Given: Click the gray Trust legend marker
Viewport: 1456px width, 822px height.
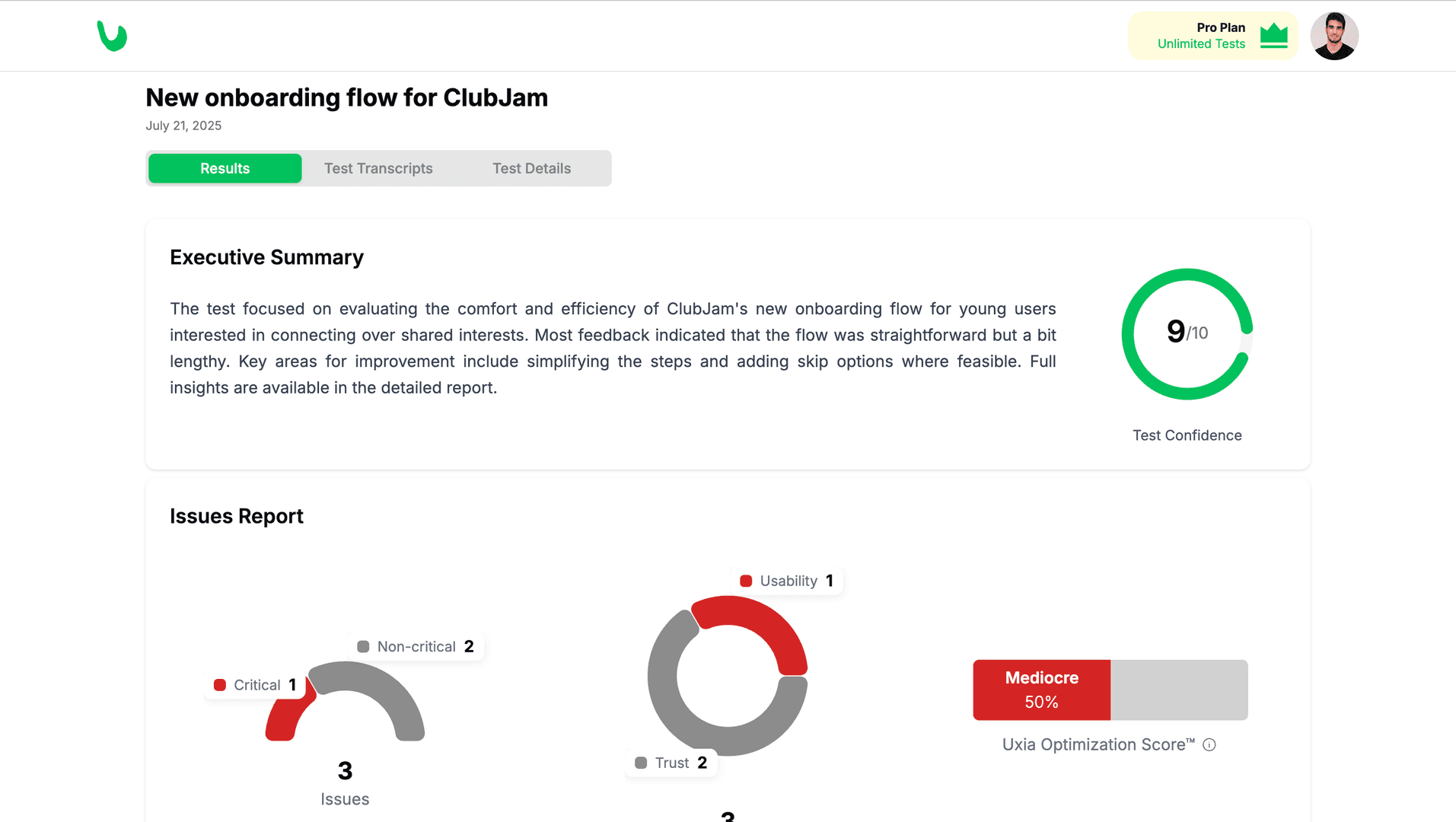Looking at the screenshot, I should pos(641,763).
